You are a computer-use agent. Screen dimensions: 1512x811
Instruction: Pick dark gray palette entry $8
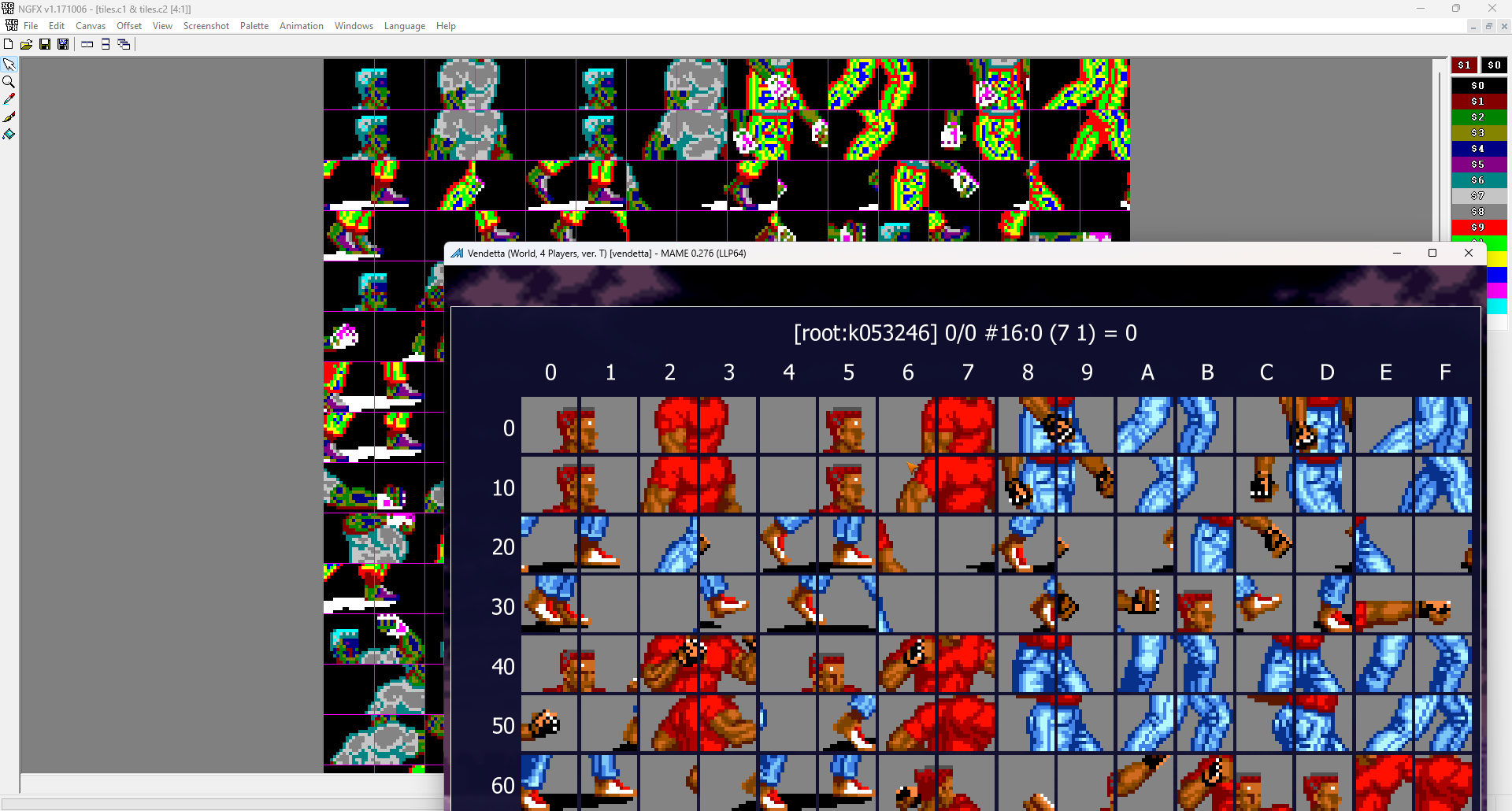point(1478,211)
